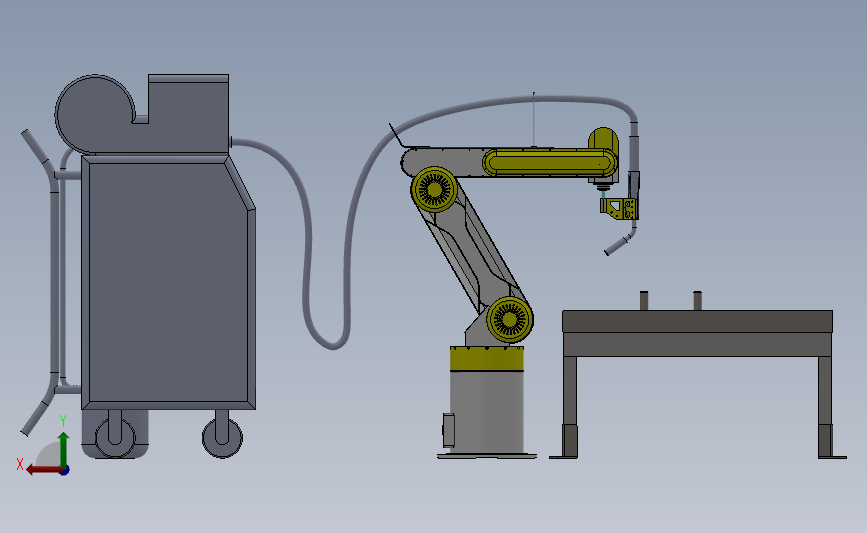Select the robot's lower yellow shoulder joint

pyautogui.click(x=509, y=320)
